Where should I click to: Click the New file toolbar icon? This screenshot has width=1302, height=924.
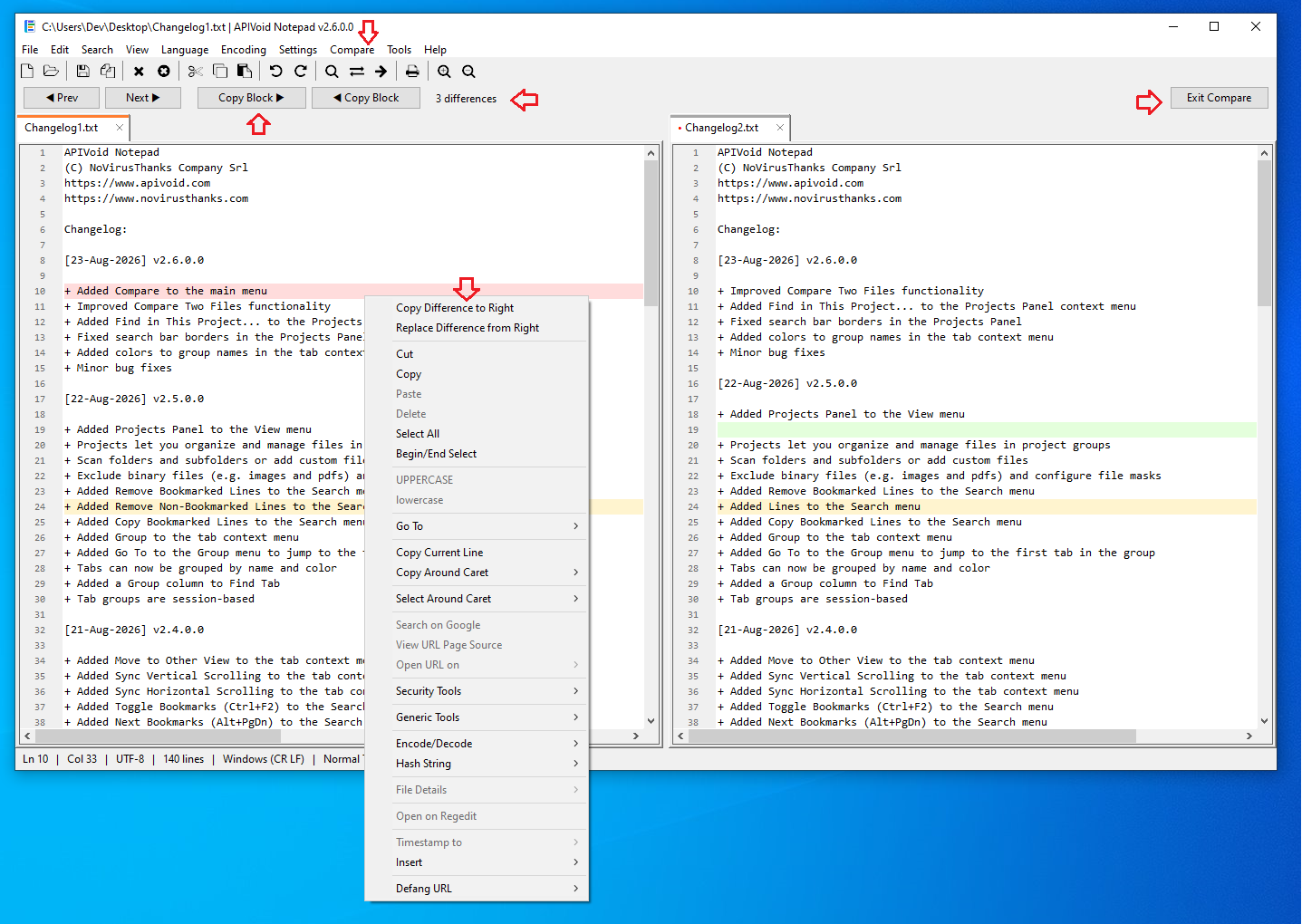pyautogui.click(x=27, y=71)
